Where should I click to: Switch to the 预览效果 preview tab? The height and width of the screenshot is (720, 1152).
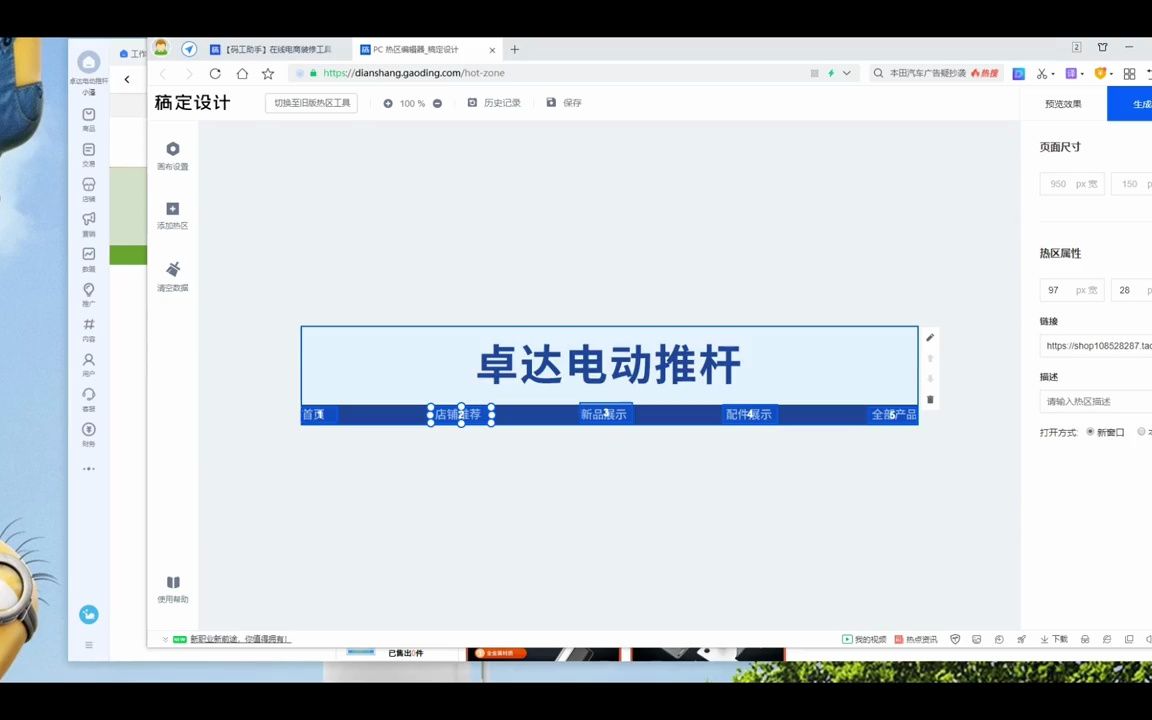[x=1063, y=103]
